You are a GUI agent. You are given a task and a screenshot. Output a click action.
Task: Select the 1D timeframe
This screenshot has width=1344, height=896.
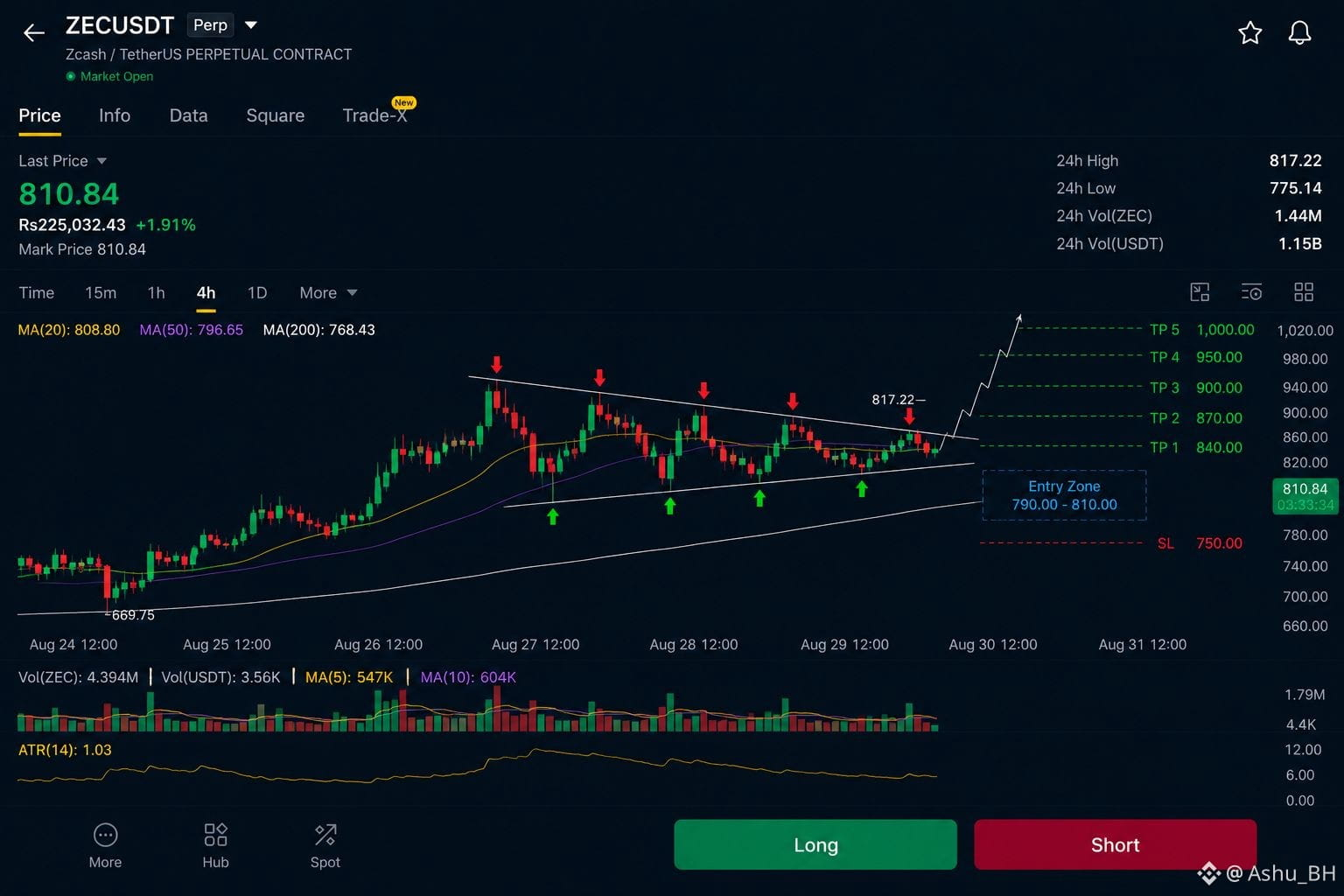pyautogui.click(x=257, y=293)
